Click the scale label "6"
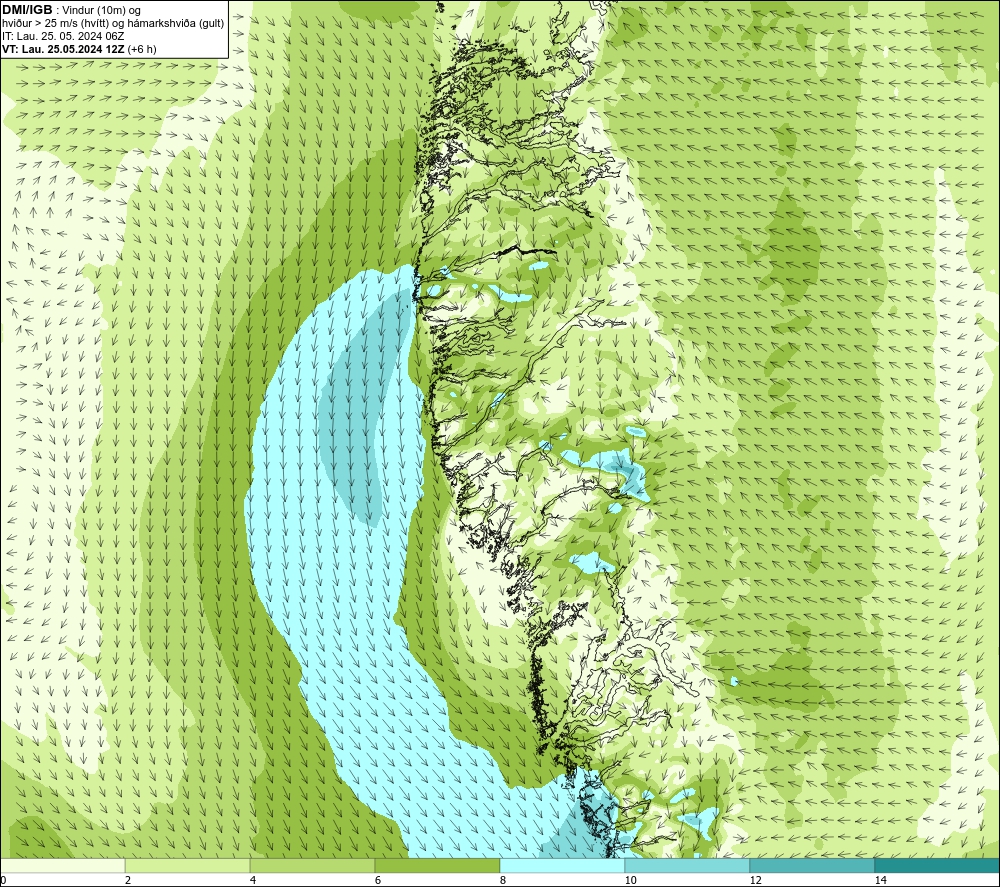 (378, 880)
